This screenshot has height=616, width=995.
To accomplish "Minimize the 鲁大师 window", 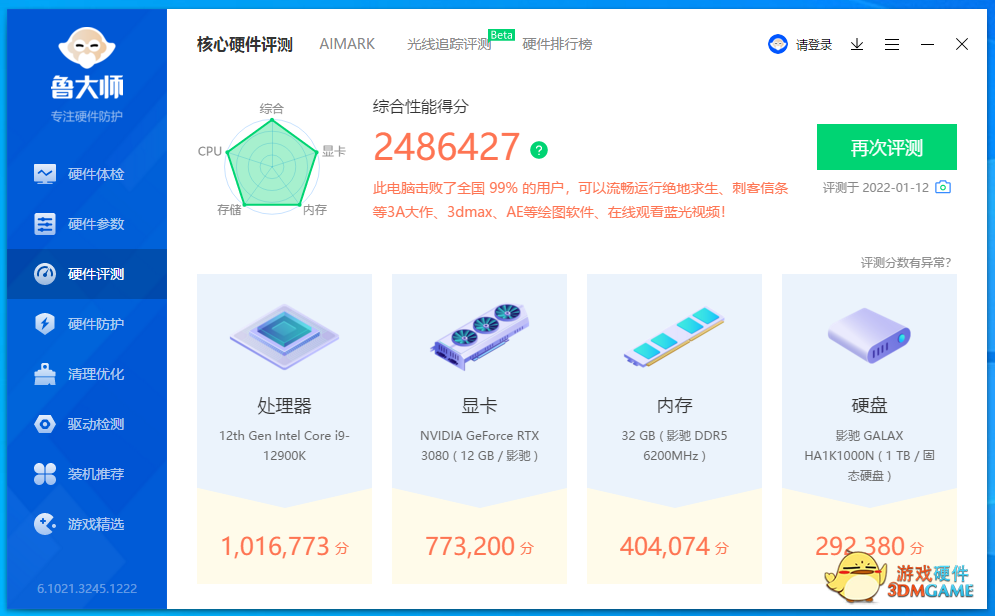I will coord(927,44).
